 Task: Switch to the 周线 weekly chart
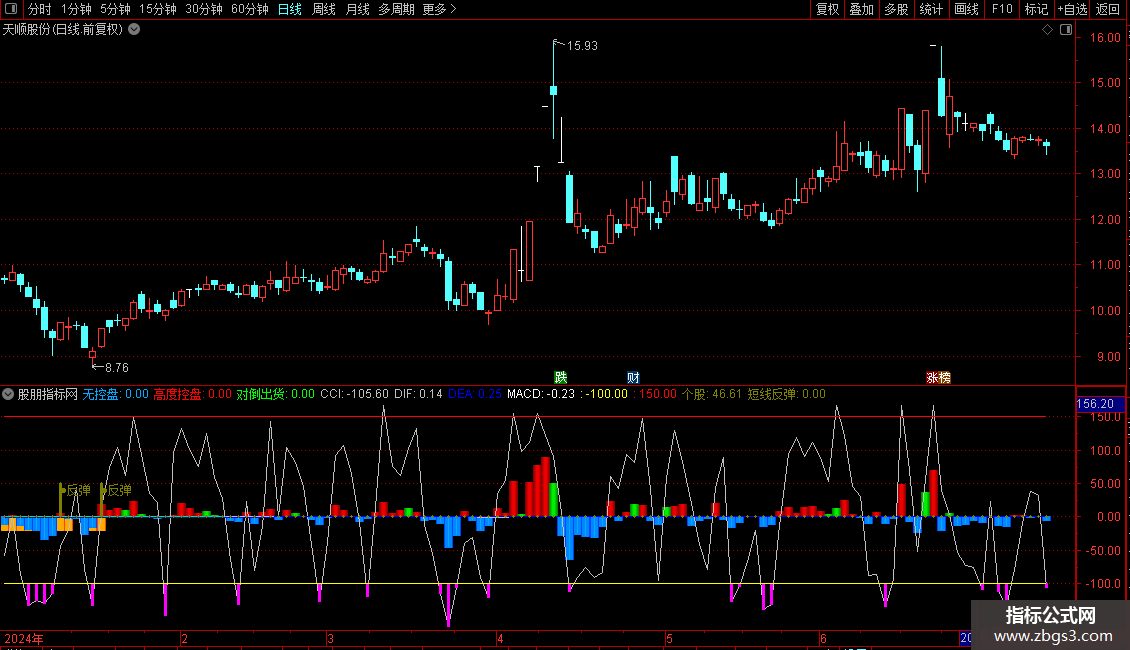tap(324, 9)
